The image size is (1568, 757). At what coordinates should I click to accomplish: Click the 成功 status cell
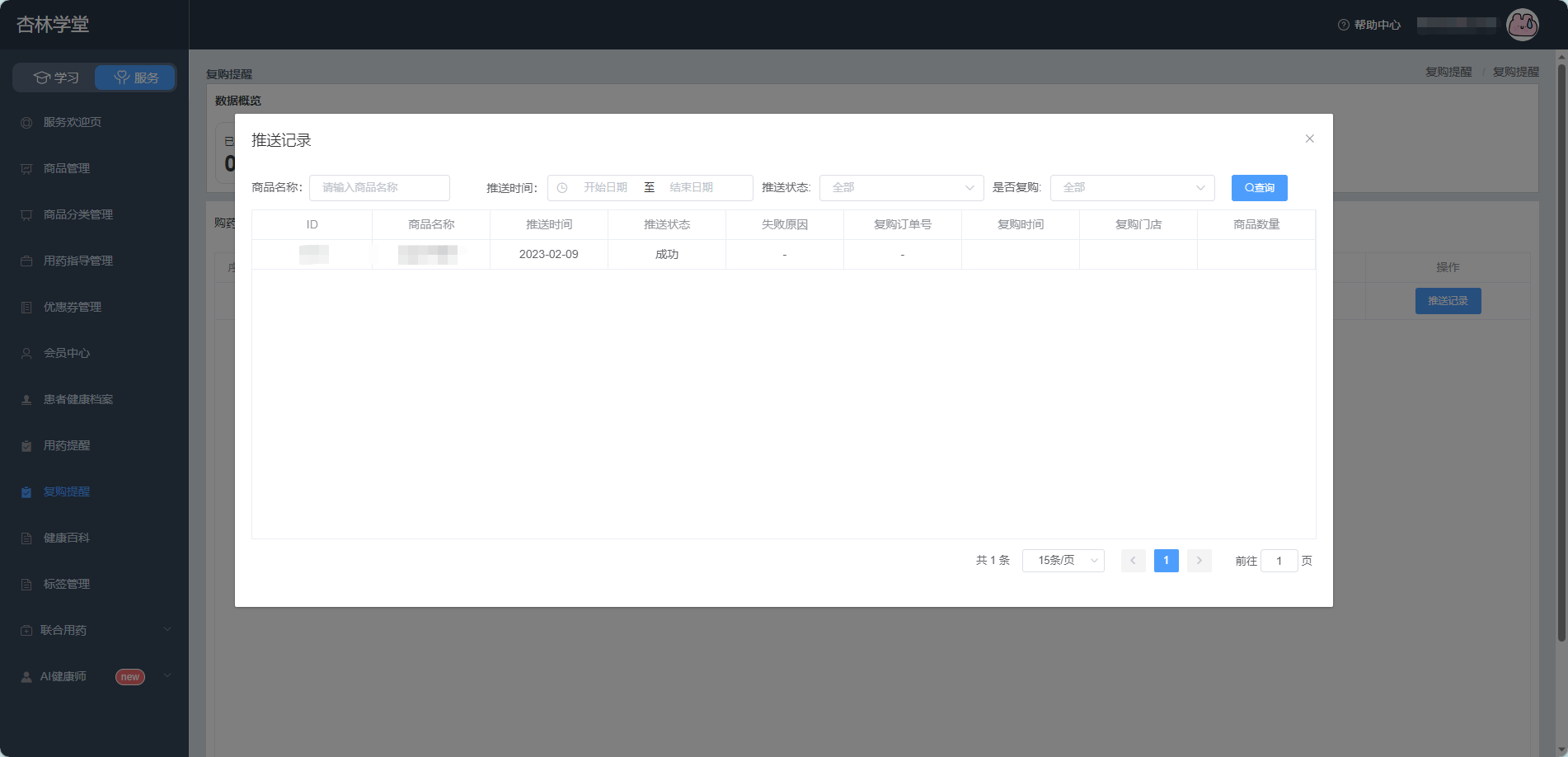pyautogui.click(x=667, y=255)
